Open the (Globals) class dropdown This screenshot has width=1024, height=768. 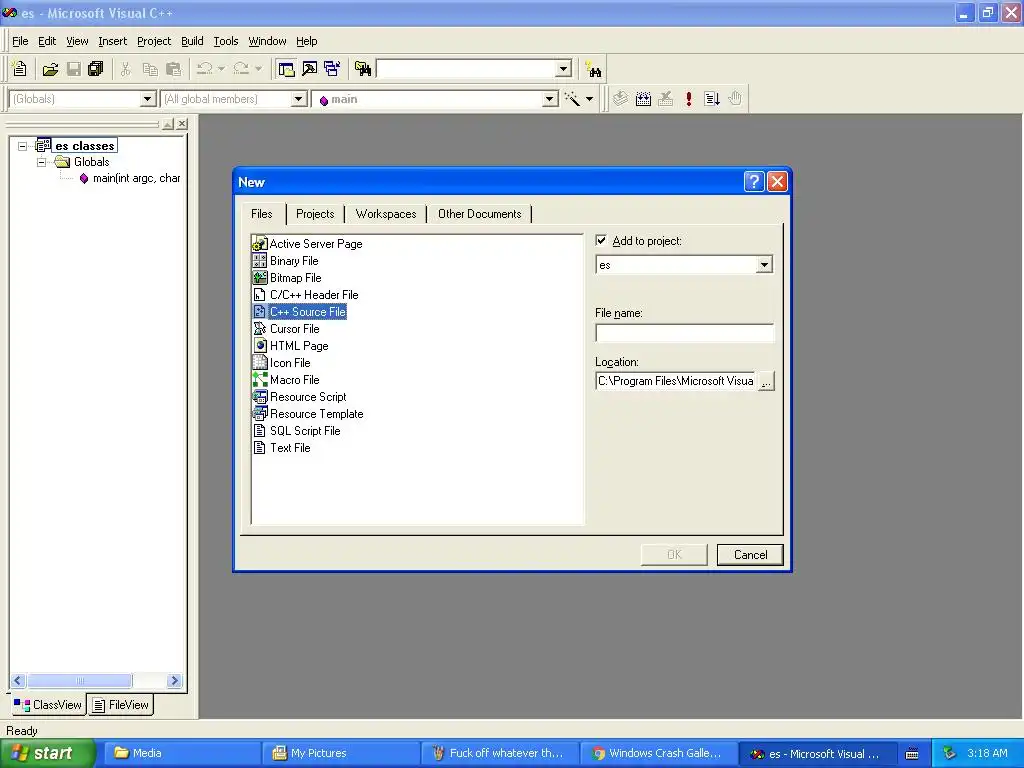[x=148, y=99]
